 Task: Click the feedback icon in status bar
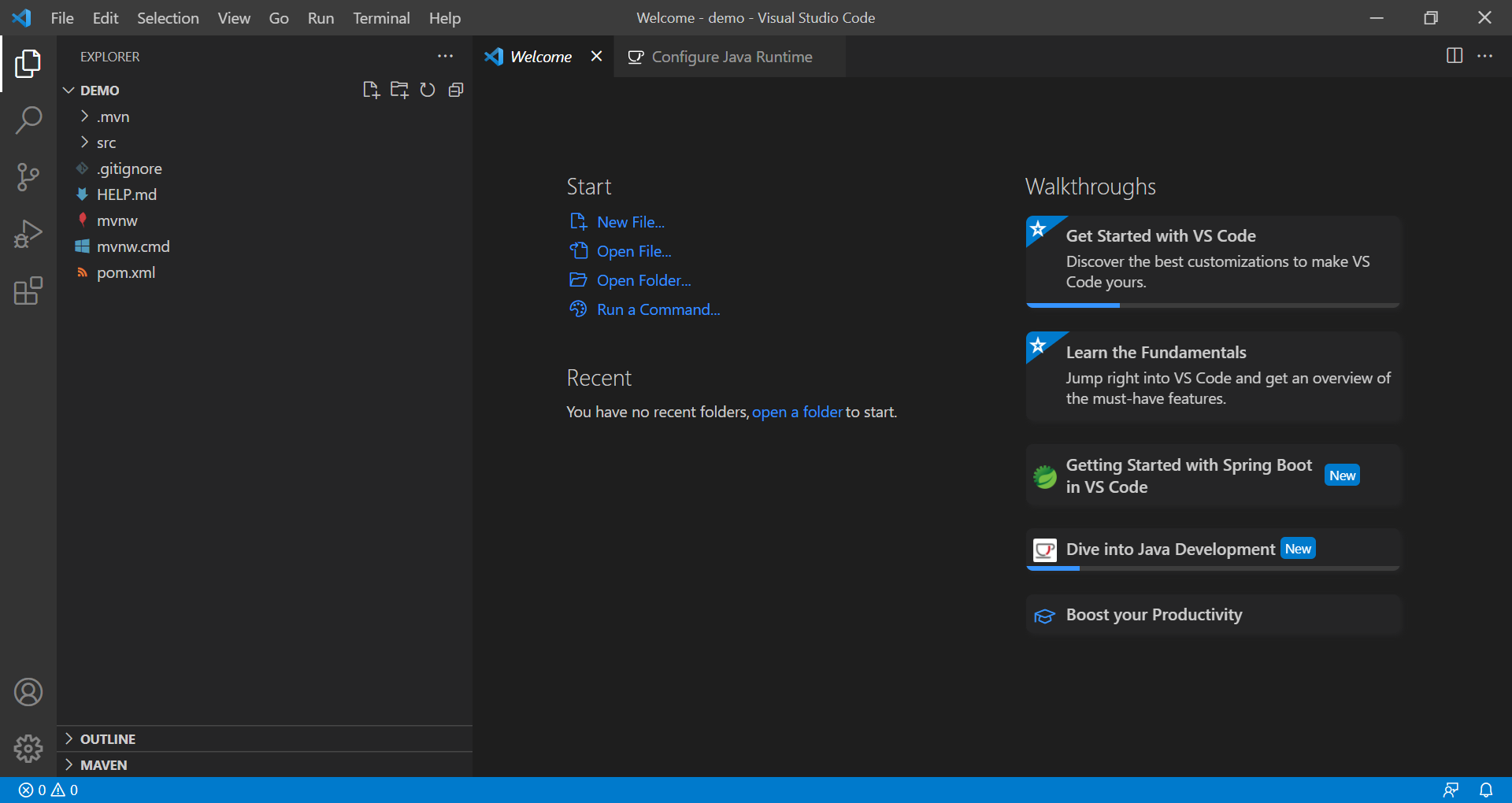click(x=1451, y=790)
